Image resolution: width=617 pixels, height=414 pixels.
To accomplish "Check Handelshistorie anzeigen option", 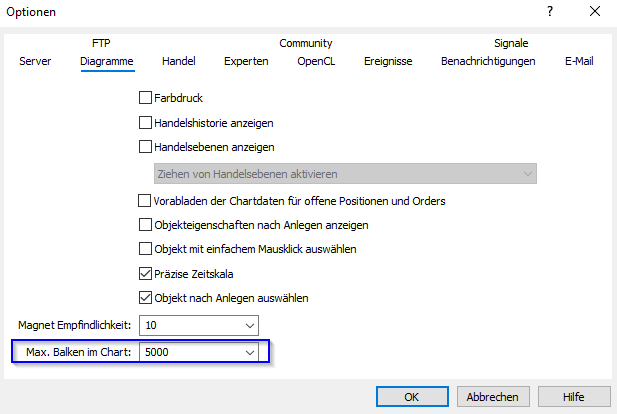I will [x=146, y=123].
